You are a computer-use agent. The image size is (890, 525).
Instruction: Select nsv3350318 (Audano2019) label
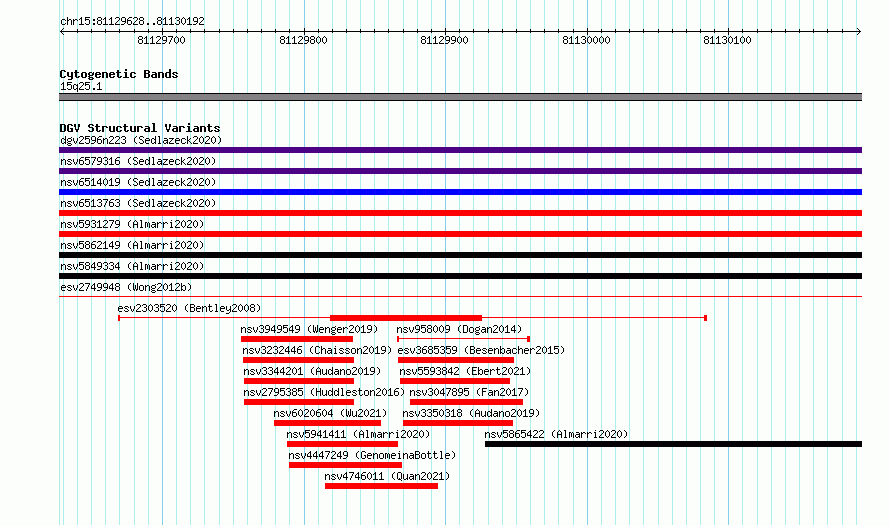471,413
